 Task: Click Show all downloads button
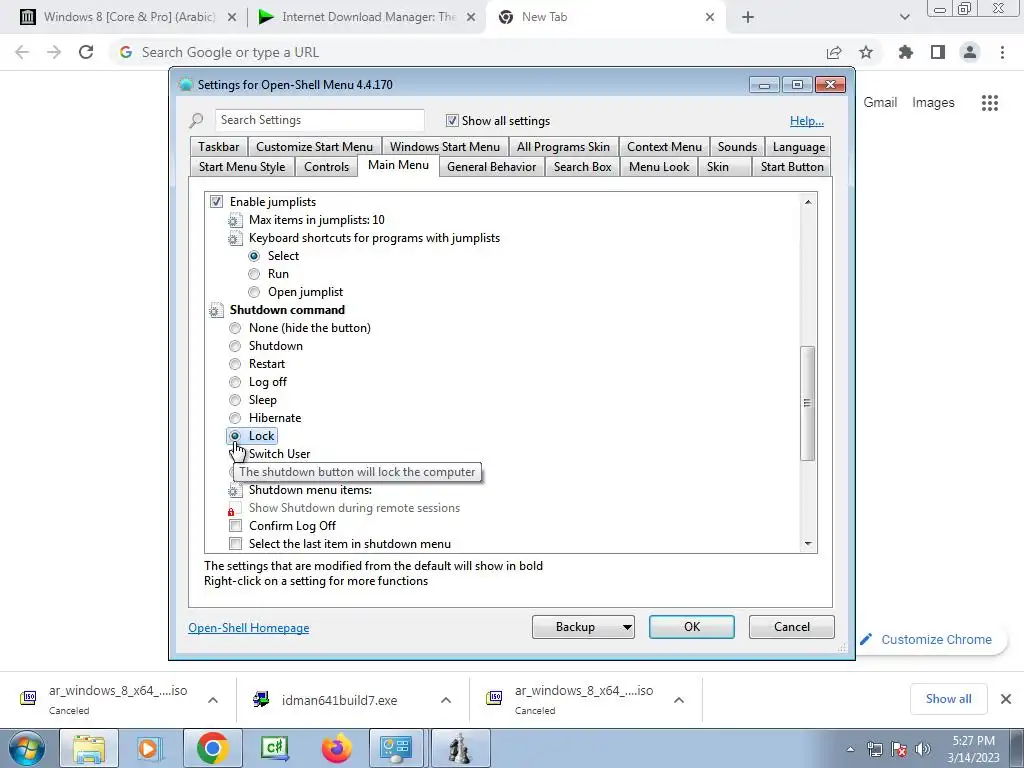coord(948,699)
